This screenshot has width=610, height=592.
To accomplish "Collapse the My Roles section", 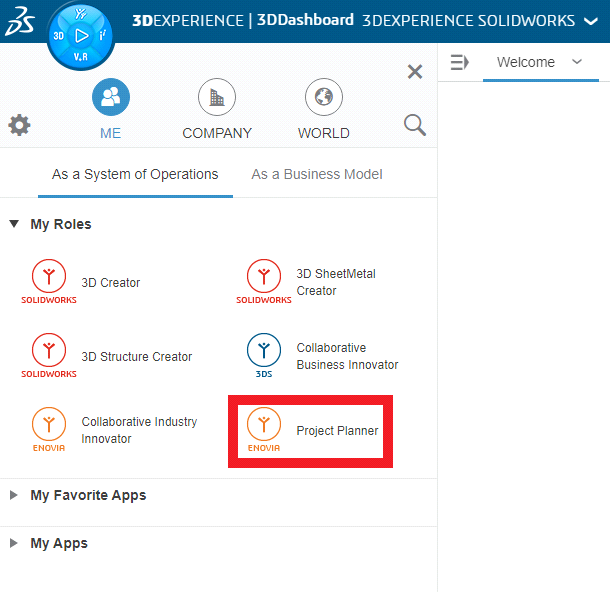I will point(14,224).
